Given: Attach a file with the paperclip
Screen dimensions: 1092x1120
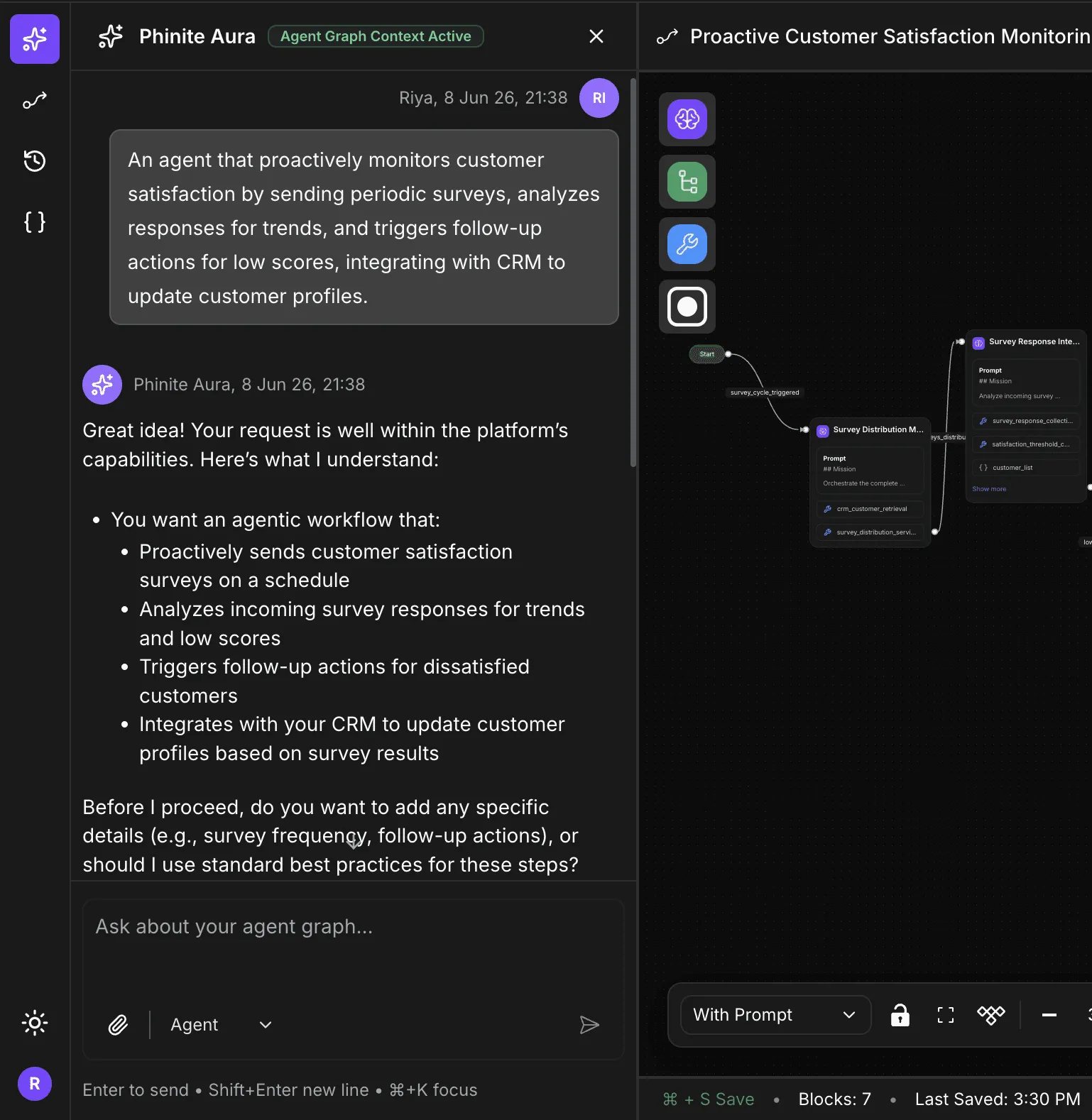Looking at the screenshot, I should click(x=118, y=1025).
